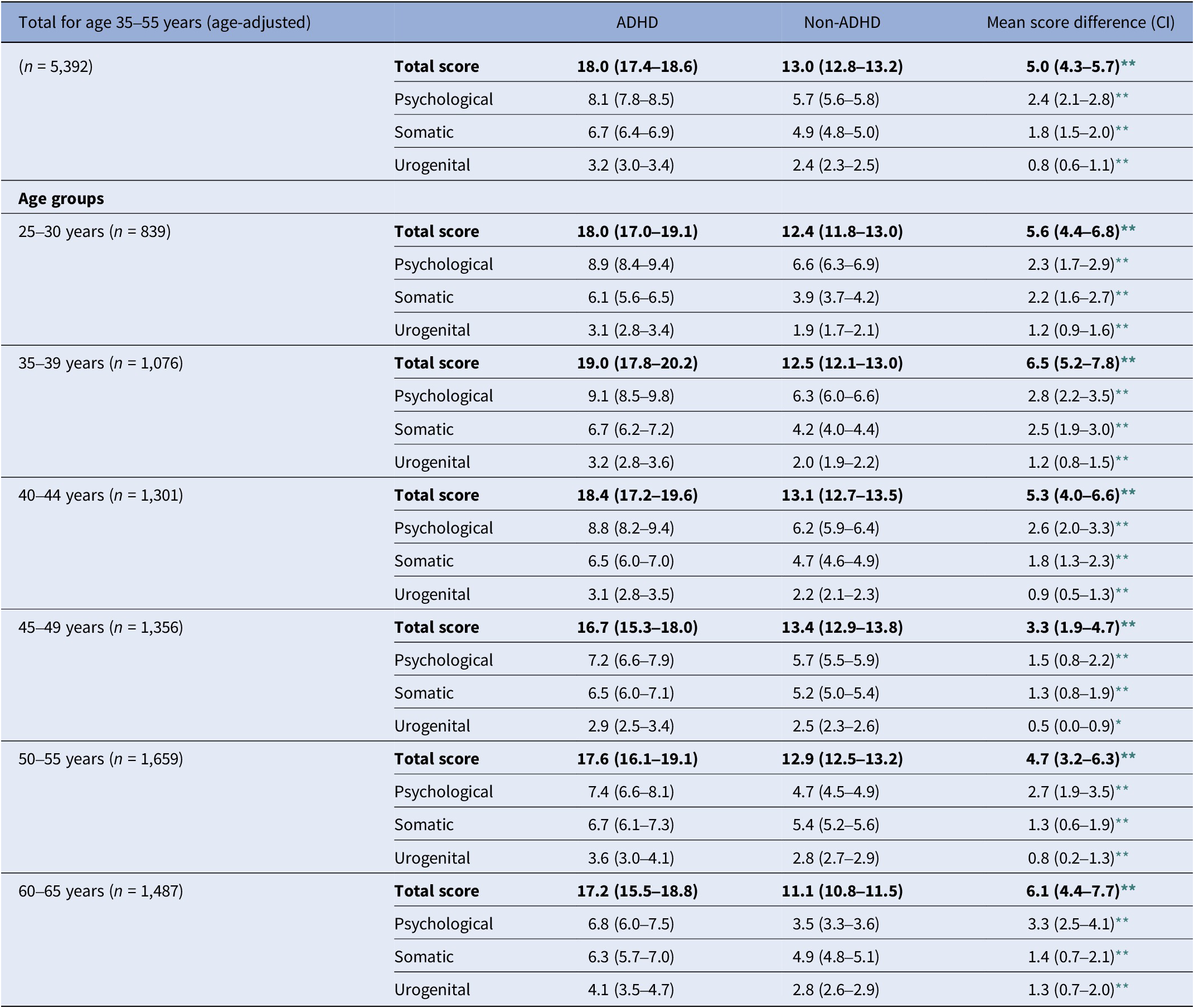Image resolution: width=1194 pixels, height=1008 pixels.
Task: Select the 60–65 years age group label
Action: click(x=100, y=891)
